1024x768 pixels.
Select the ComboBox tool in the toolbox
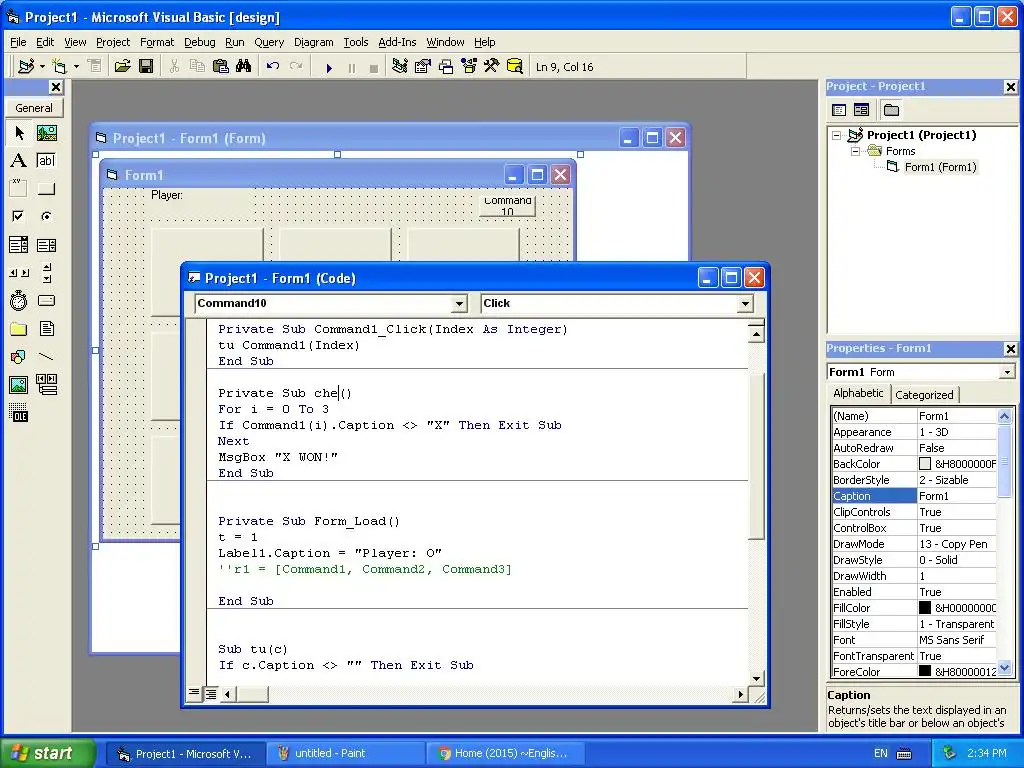coord(19,245)
